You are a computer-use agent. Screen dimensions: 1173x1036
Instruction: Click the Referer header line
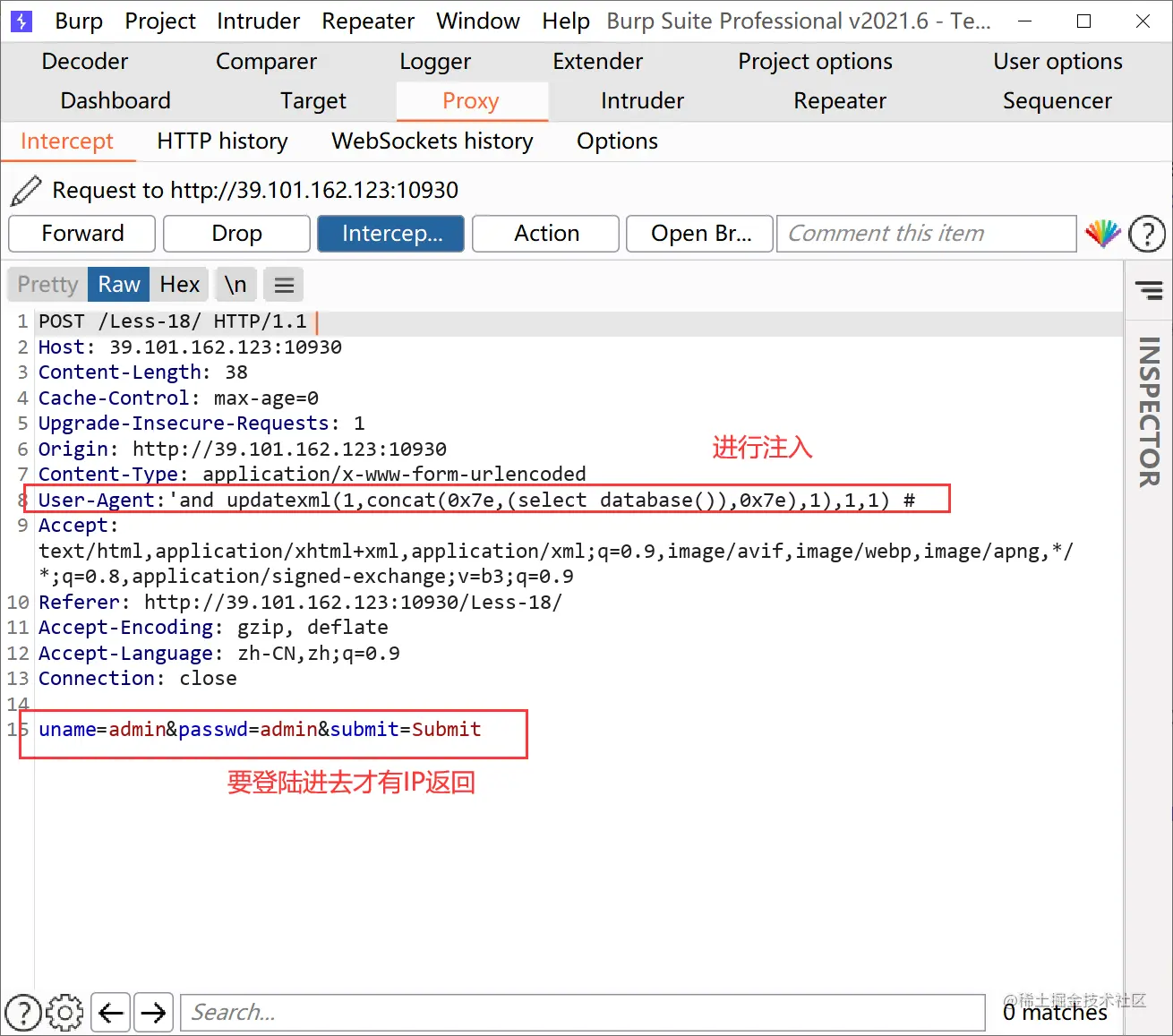coord(300,603)
